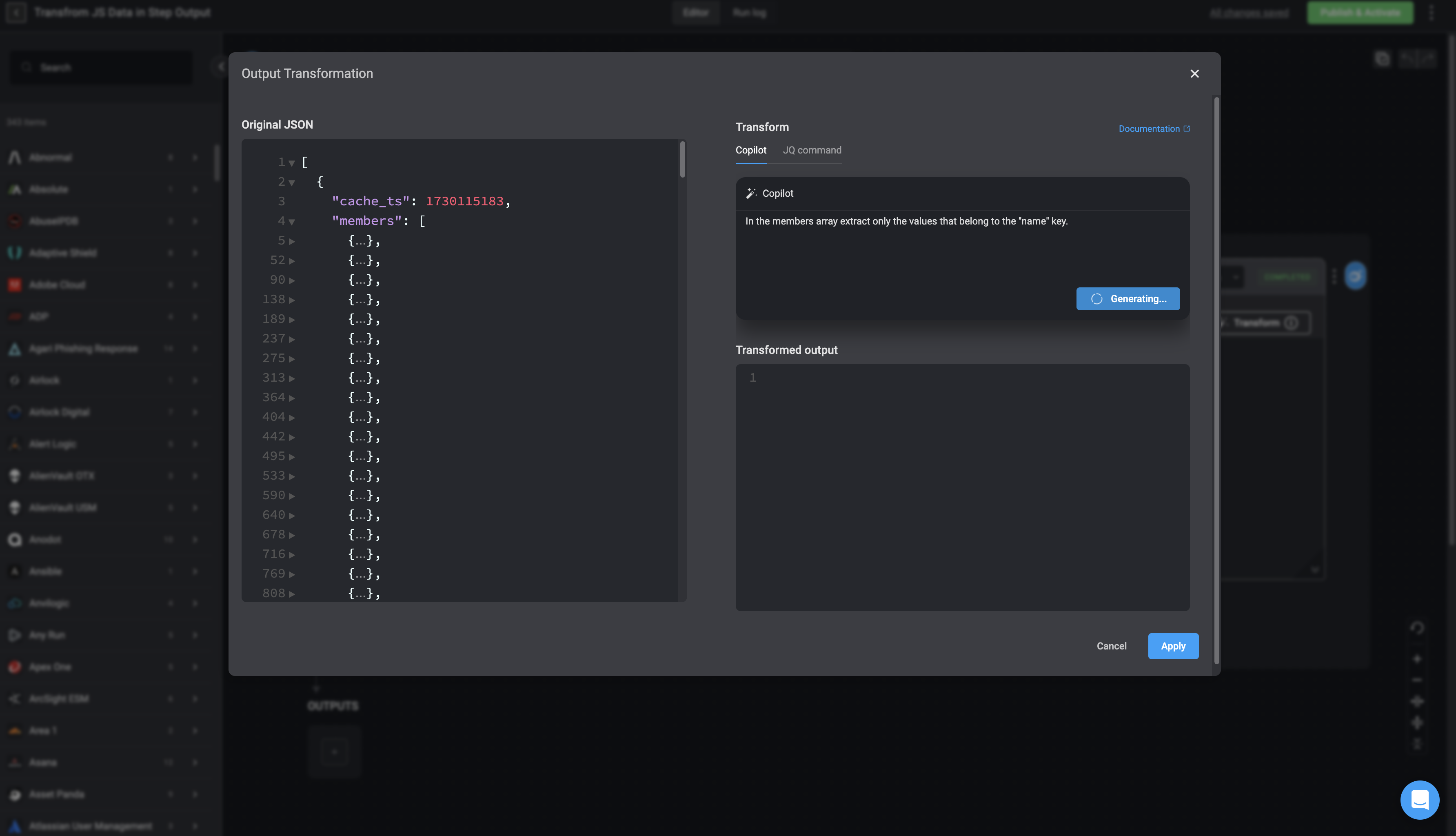Select the Copilot tab

[751, 151]
